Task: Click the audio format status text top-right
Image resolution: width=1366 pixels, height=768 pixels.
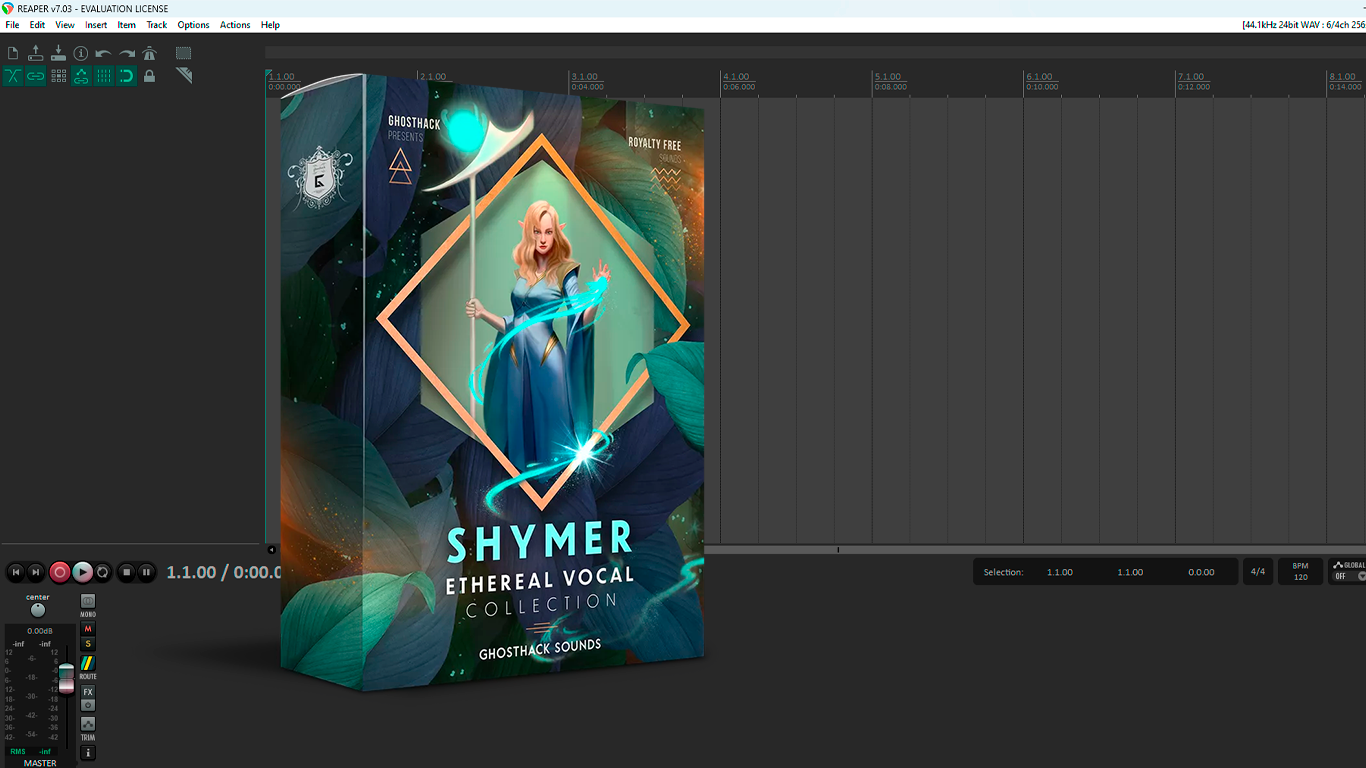Action: pos(1303,25)
